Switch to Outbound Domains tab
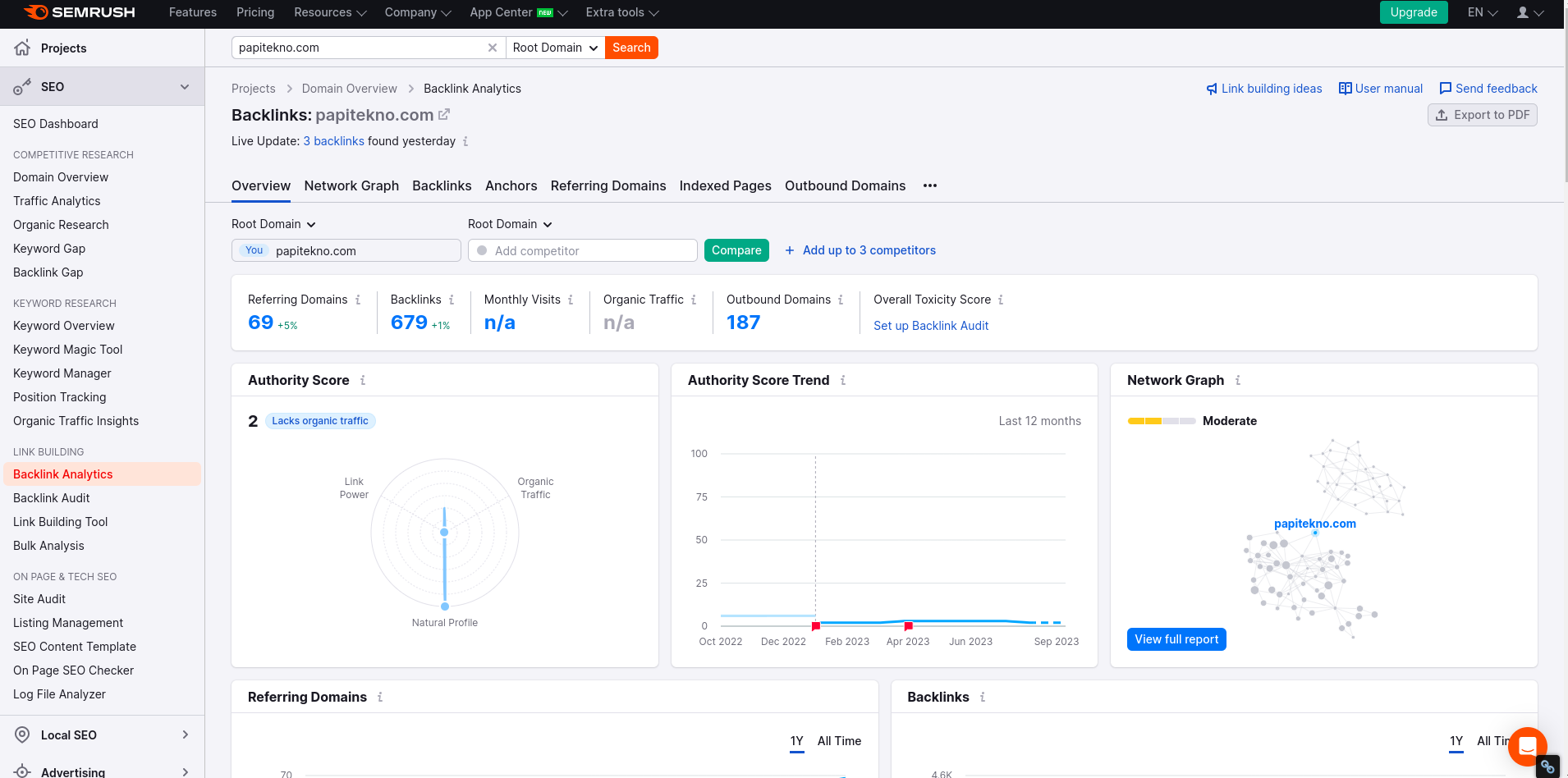The height and width of the screenshot is (778, 1568). (845, 185)
